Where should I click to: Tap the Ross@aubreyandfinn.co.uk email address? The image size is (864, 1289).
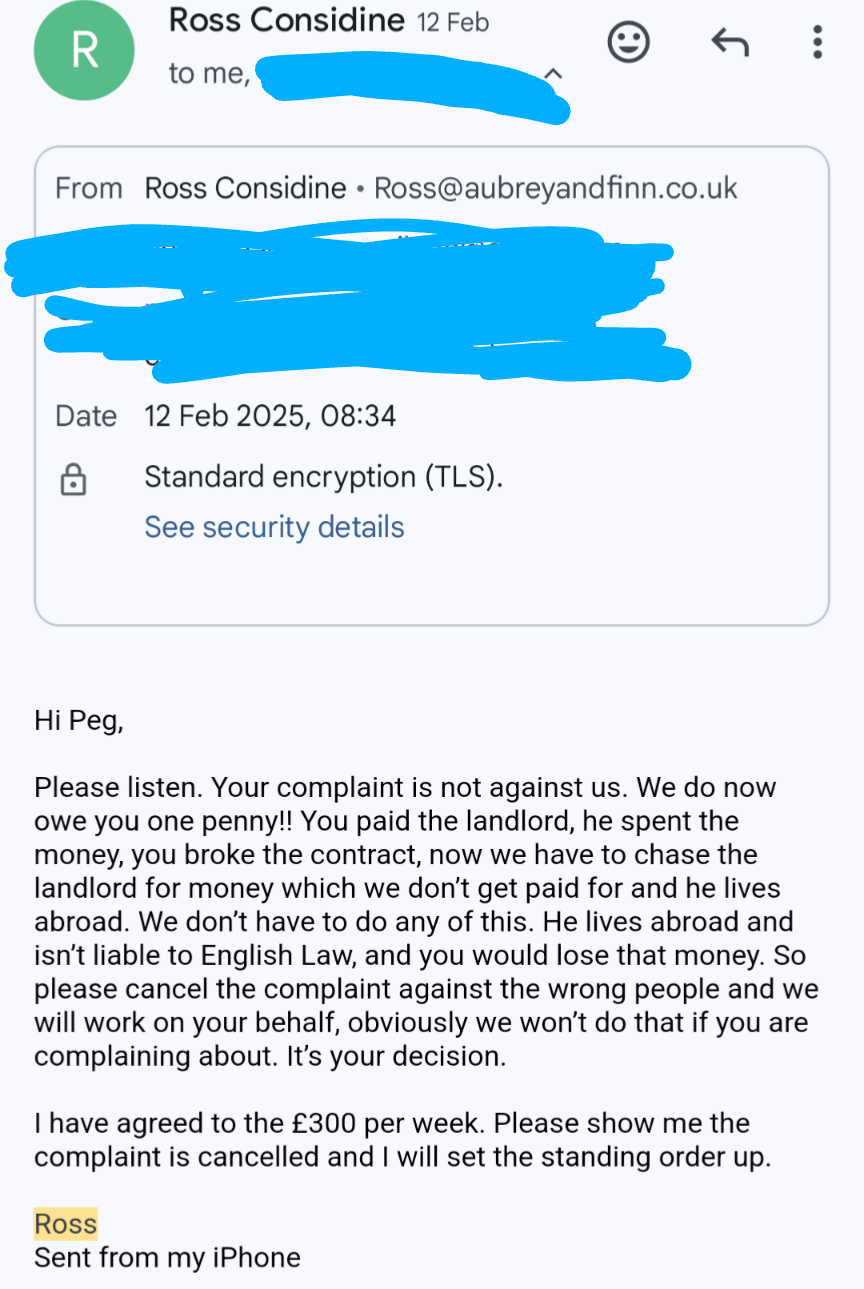(555, 188)
